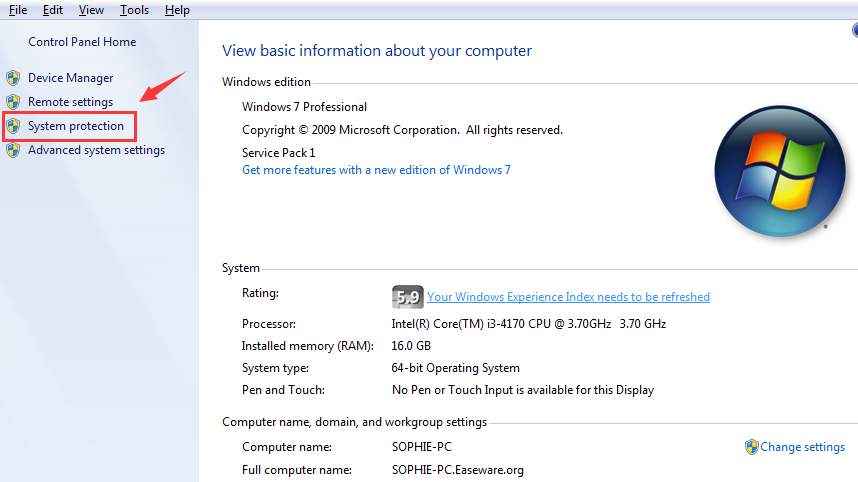
Task: Click the Rating label
Action: pyautogui.click(x=260, y=293)
